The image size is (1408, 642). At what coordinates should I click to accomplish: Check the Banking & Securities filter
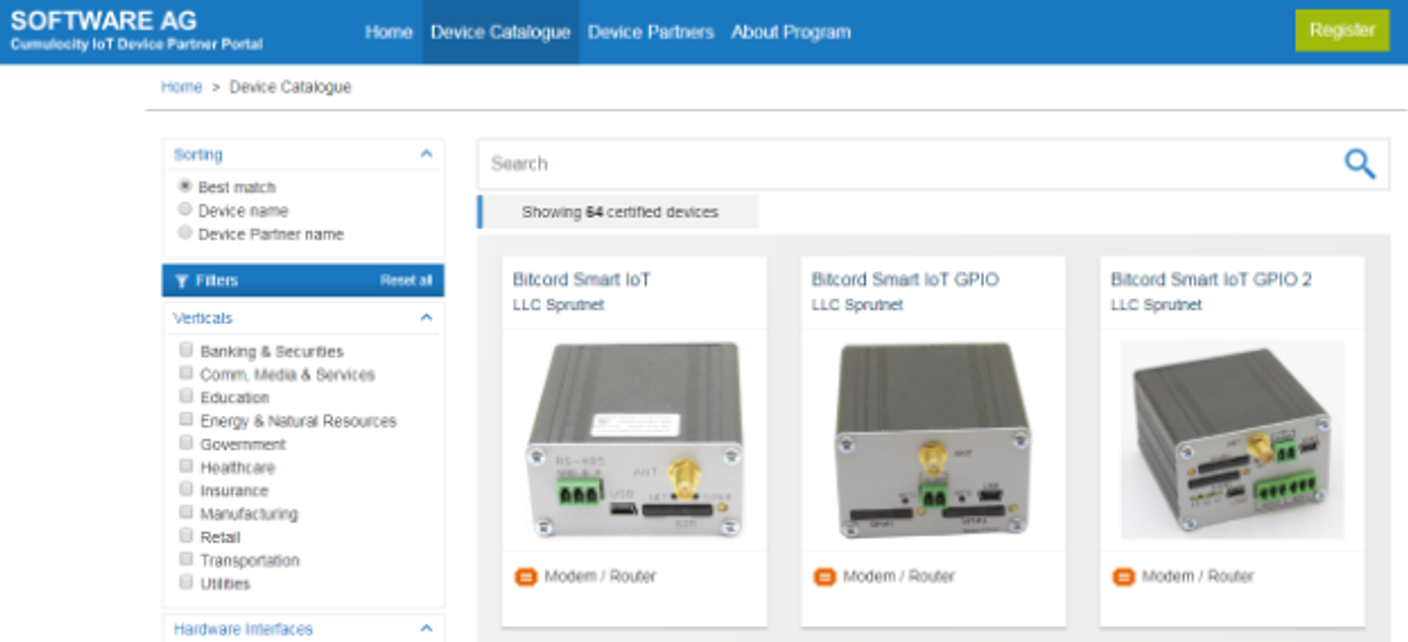(186, 350)
